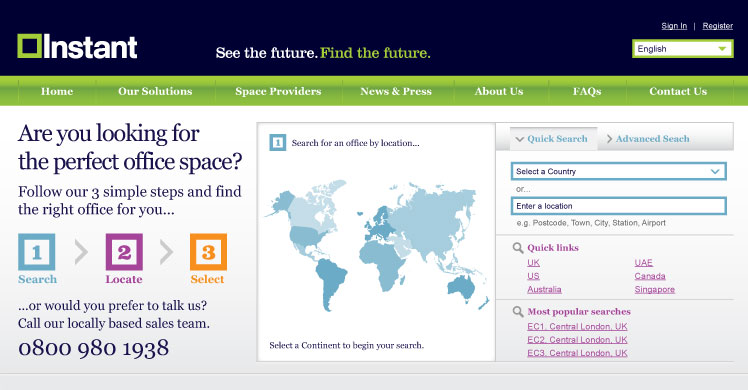The height and width of the screenshot is (390, 748).
Task: Click the Sign In link
Action: tap(674, 26)
